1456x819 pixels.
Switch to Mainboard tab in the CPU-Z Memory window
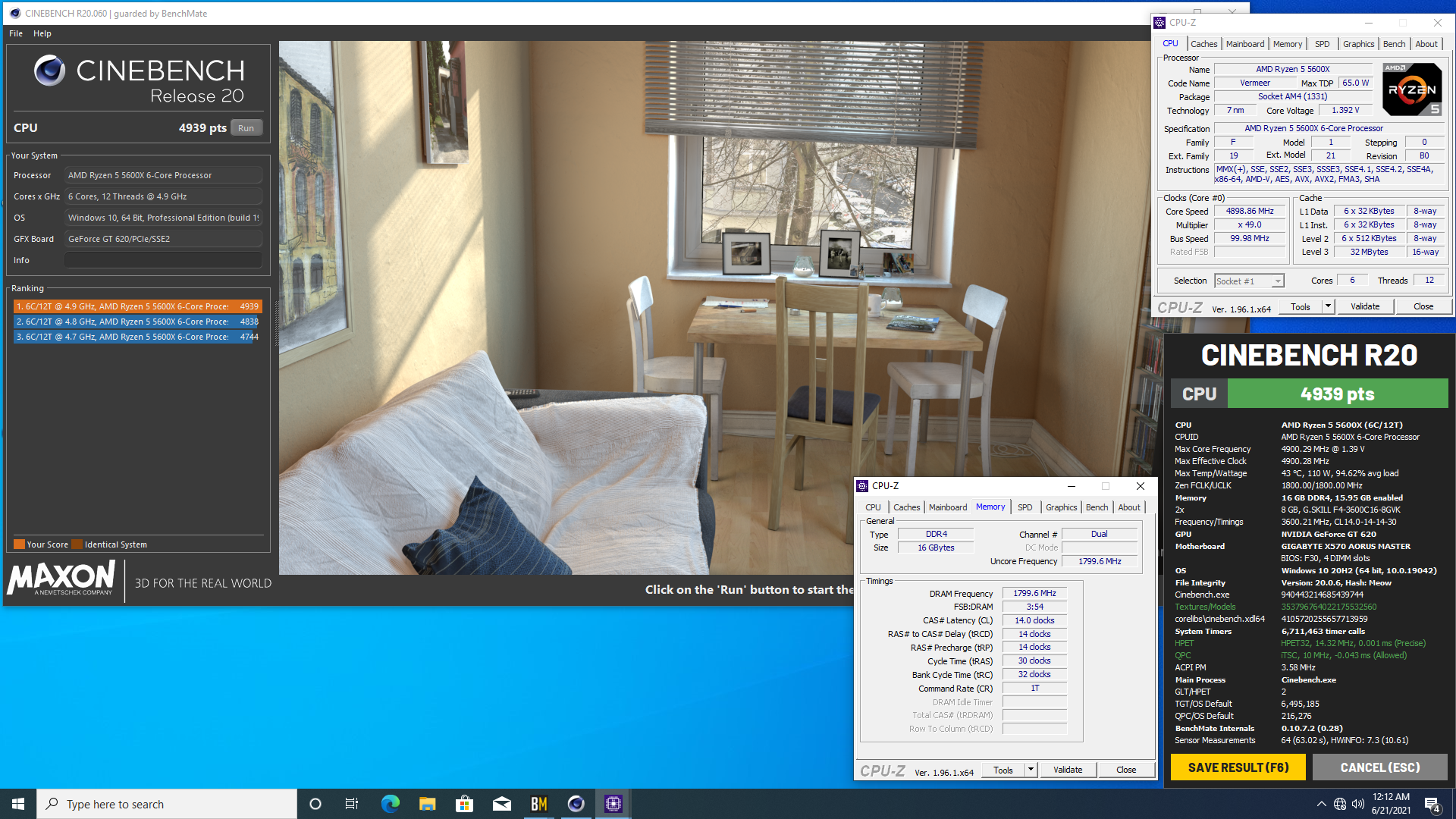[948, 507]
